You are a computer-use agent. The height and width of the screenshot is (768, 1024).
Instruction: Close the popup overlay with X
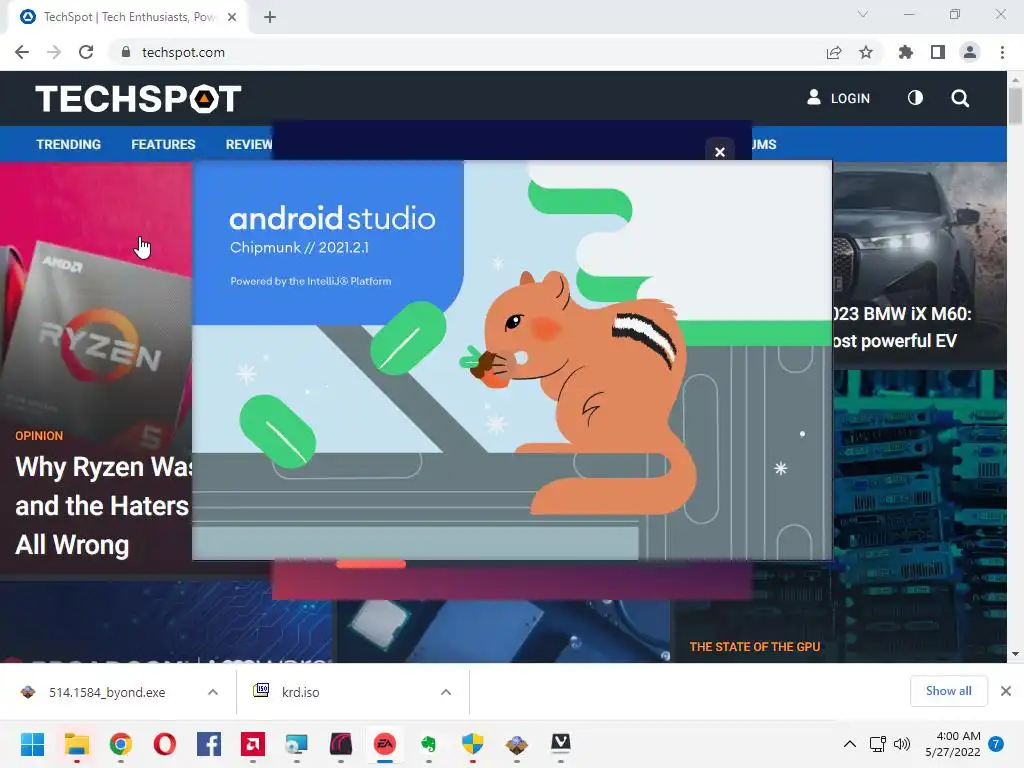(x=720, y=152)
